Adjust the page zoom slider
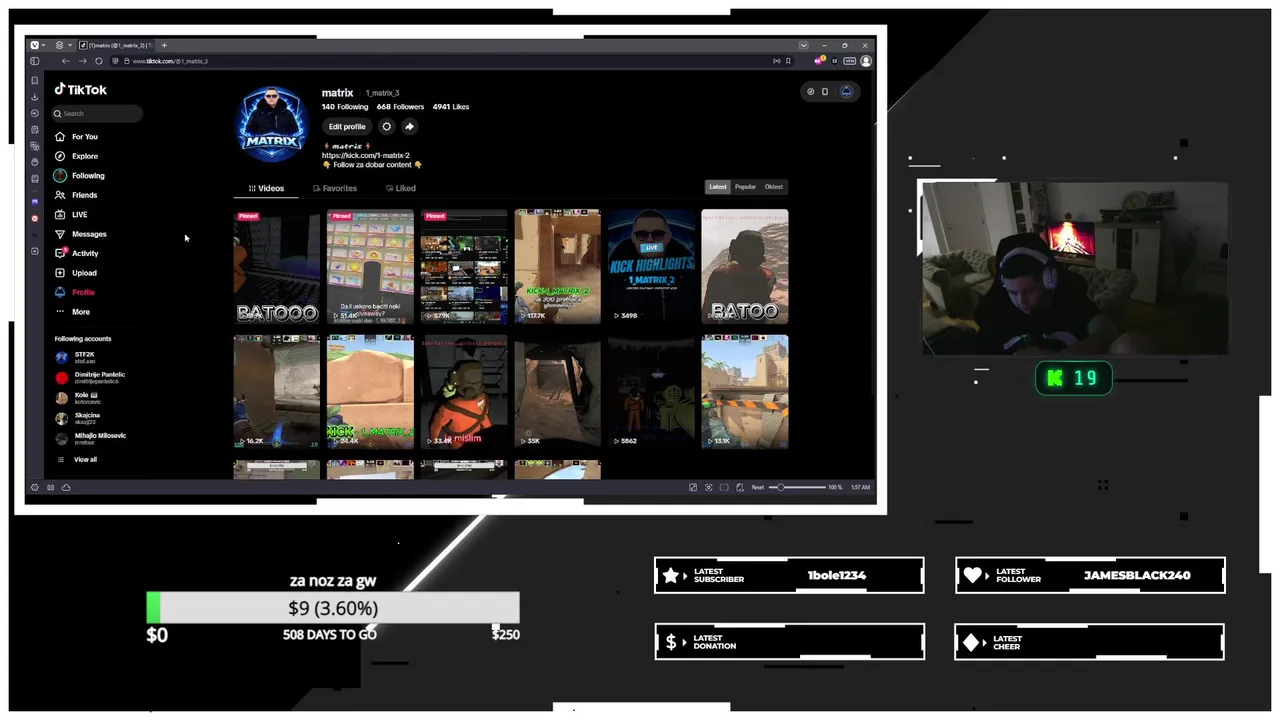This screenshot has width=1280, height=720. 795,487
